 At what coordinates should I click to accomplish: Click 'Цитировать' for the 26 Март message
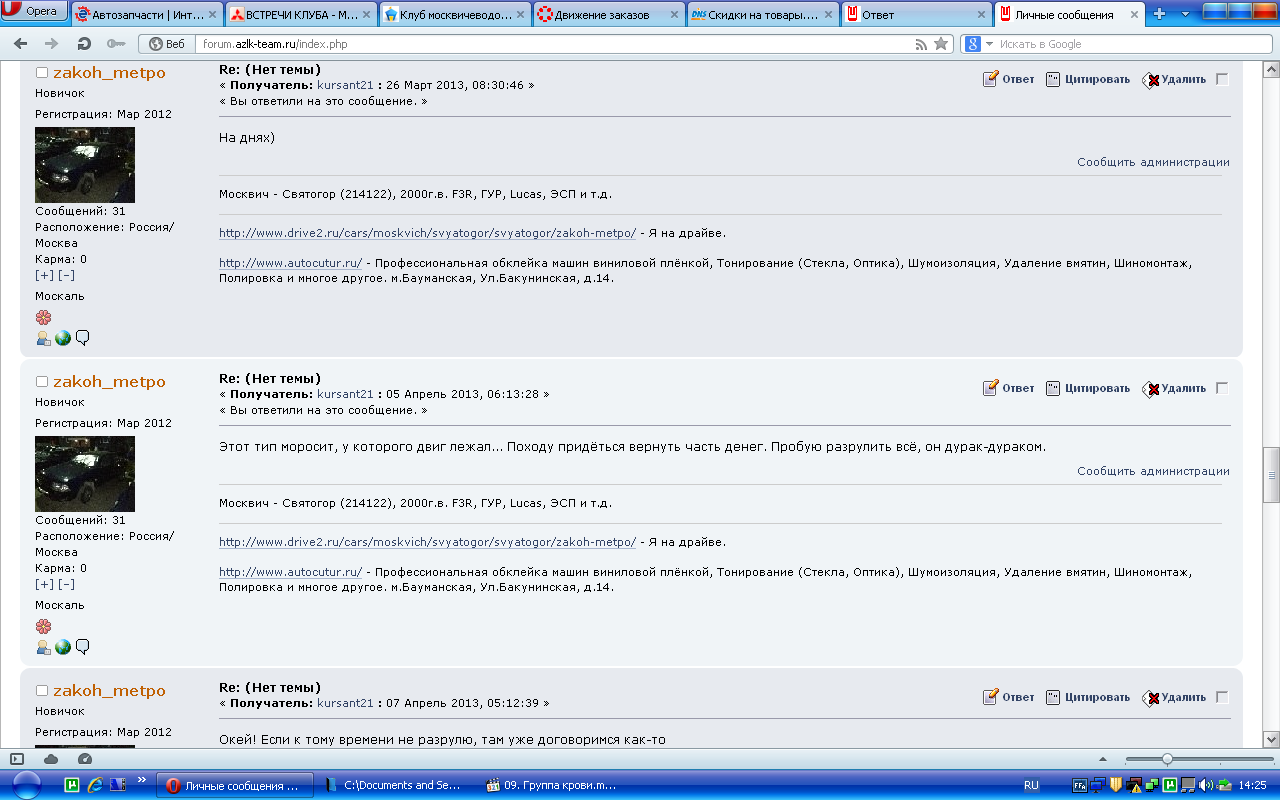coord(1088,79)
